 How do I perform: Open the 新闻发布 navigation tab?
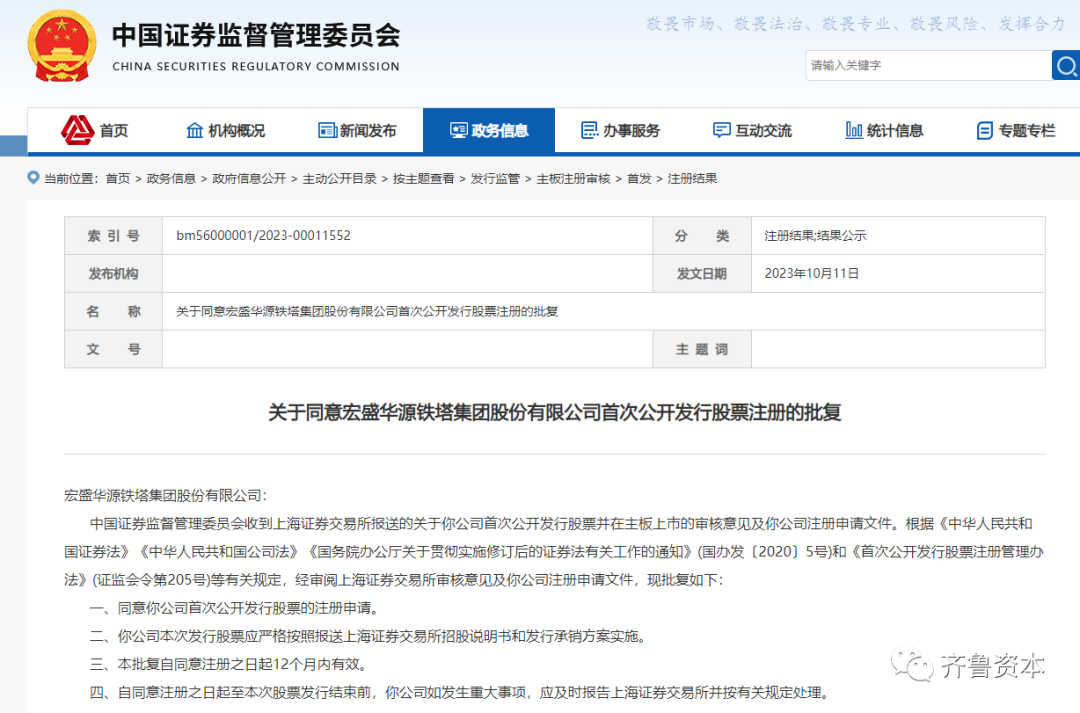(x=357, y=130)
